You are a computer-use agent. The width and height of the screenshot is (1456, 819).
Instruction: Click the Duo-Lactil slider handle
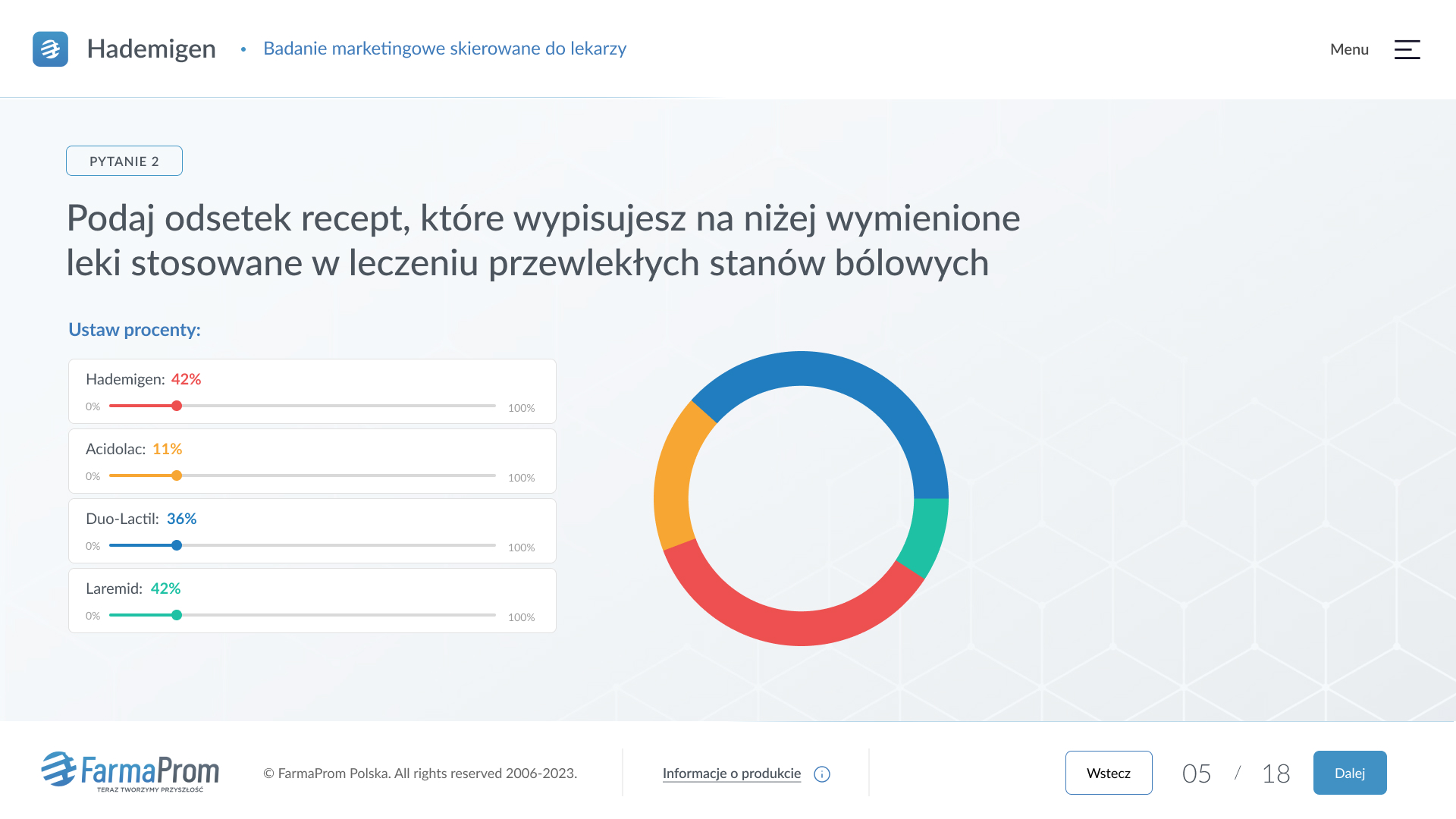tap(177, 545)
